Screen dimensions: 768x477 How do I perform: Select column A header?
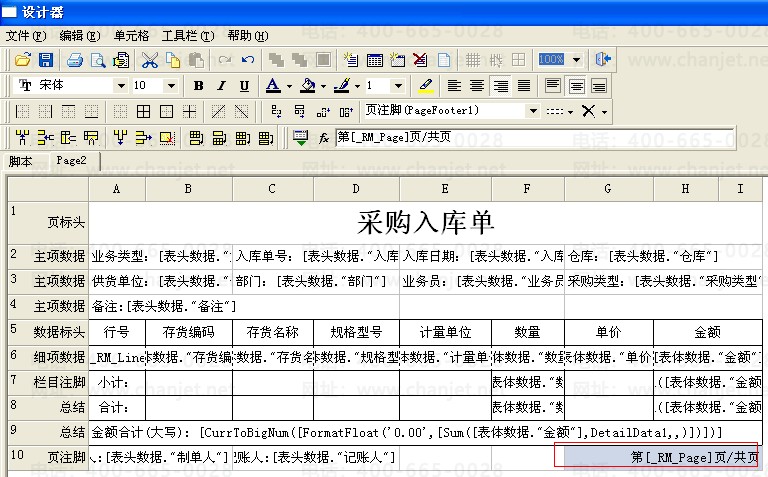click(x=117, y=189)
